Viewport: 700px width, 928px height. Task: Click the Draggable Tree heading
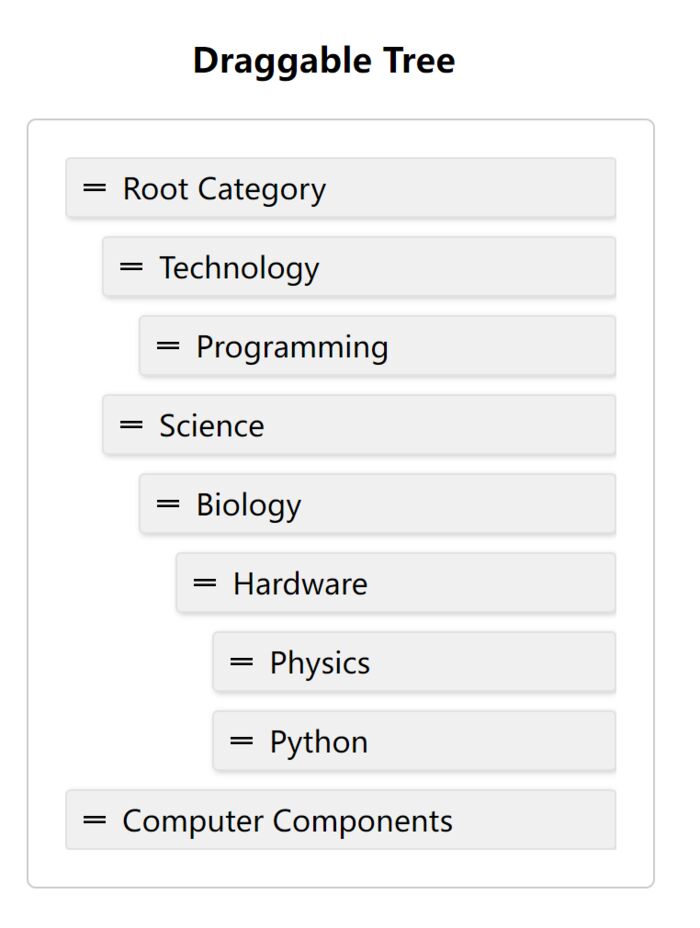[x=324, y=61]
